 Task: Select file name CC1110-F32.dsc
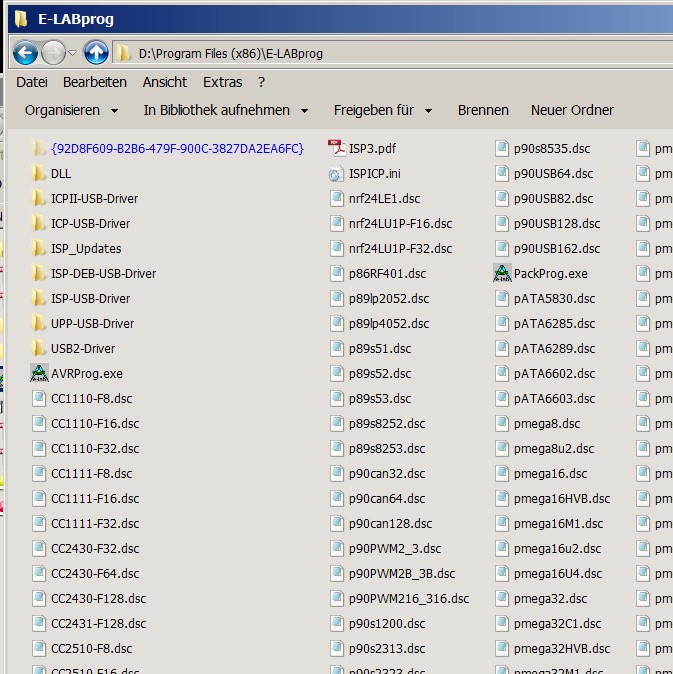coord(95,449)
